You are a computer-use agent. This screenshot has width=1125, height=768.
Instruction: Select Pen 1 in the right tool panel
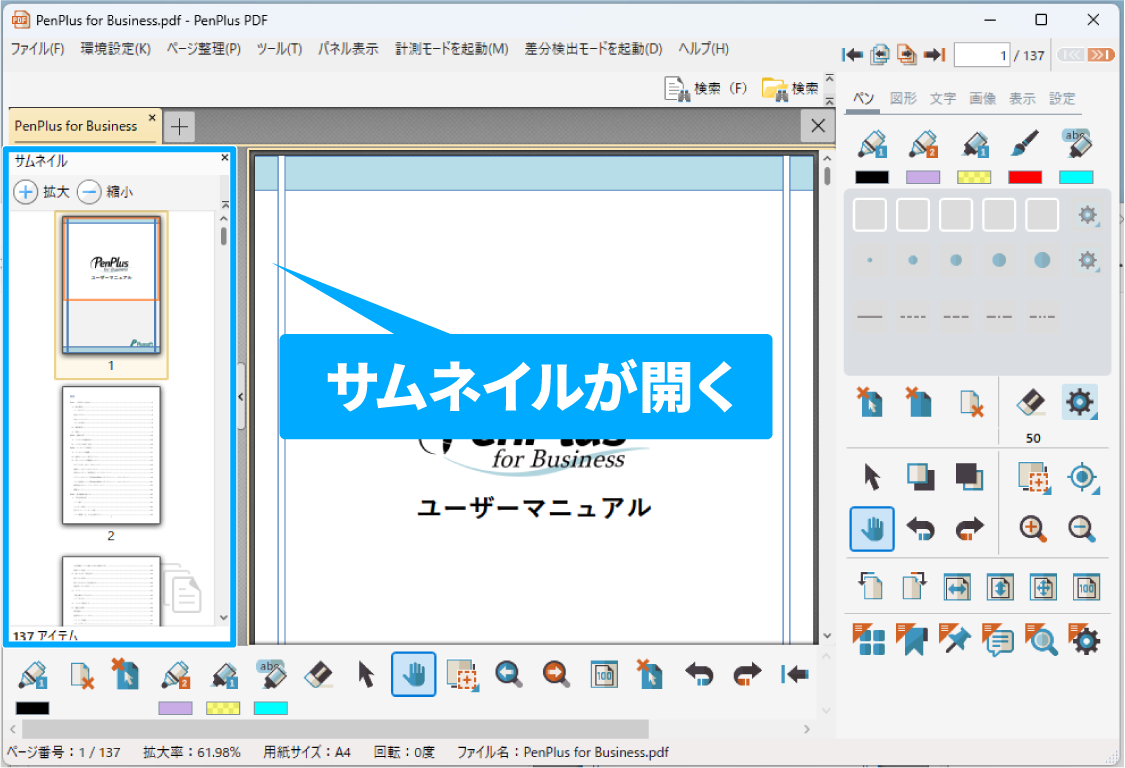point(872,144)
